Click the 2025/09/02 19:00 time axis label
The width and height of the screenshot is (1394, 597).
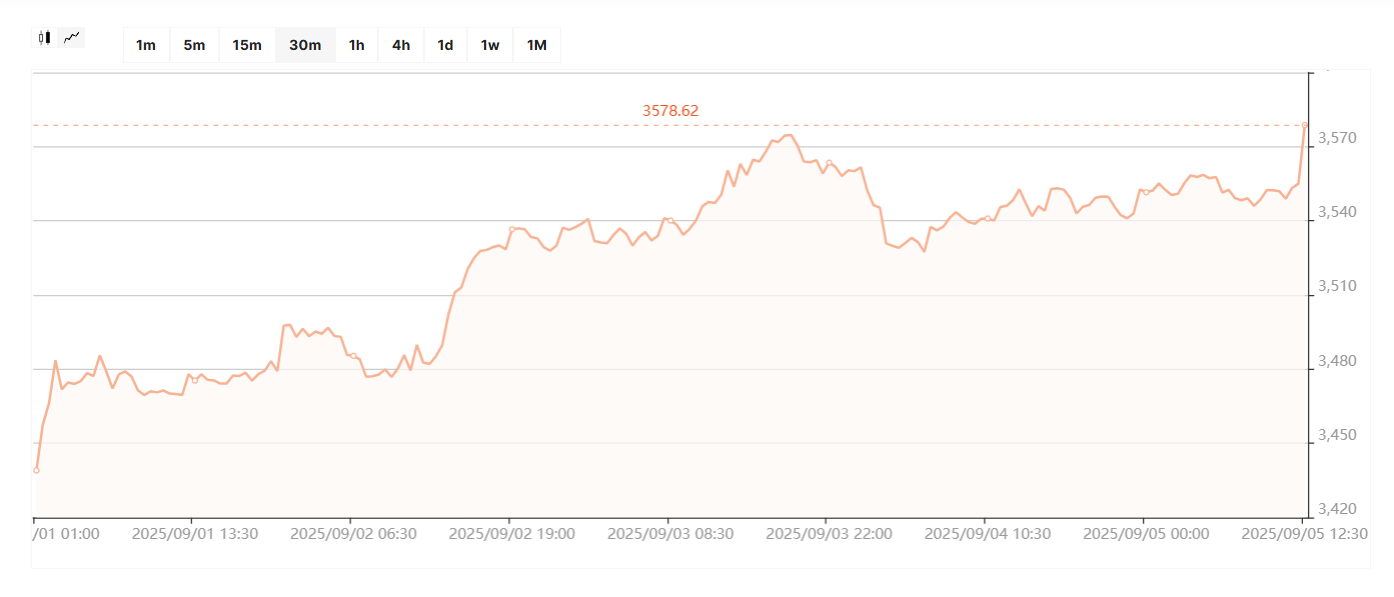point(511,534)
